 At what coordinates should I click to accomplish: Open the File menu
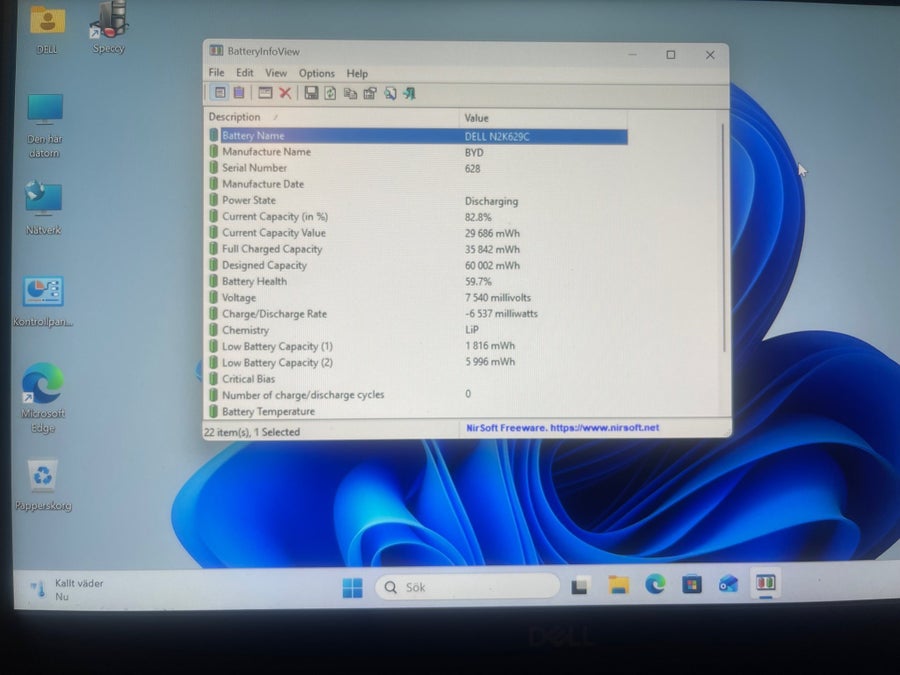coord(216,72)
